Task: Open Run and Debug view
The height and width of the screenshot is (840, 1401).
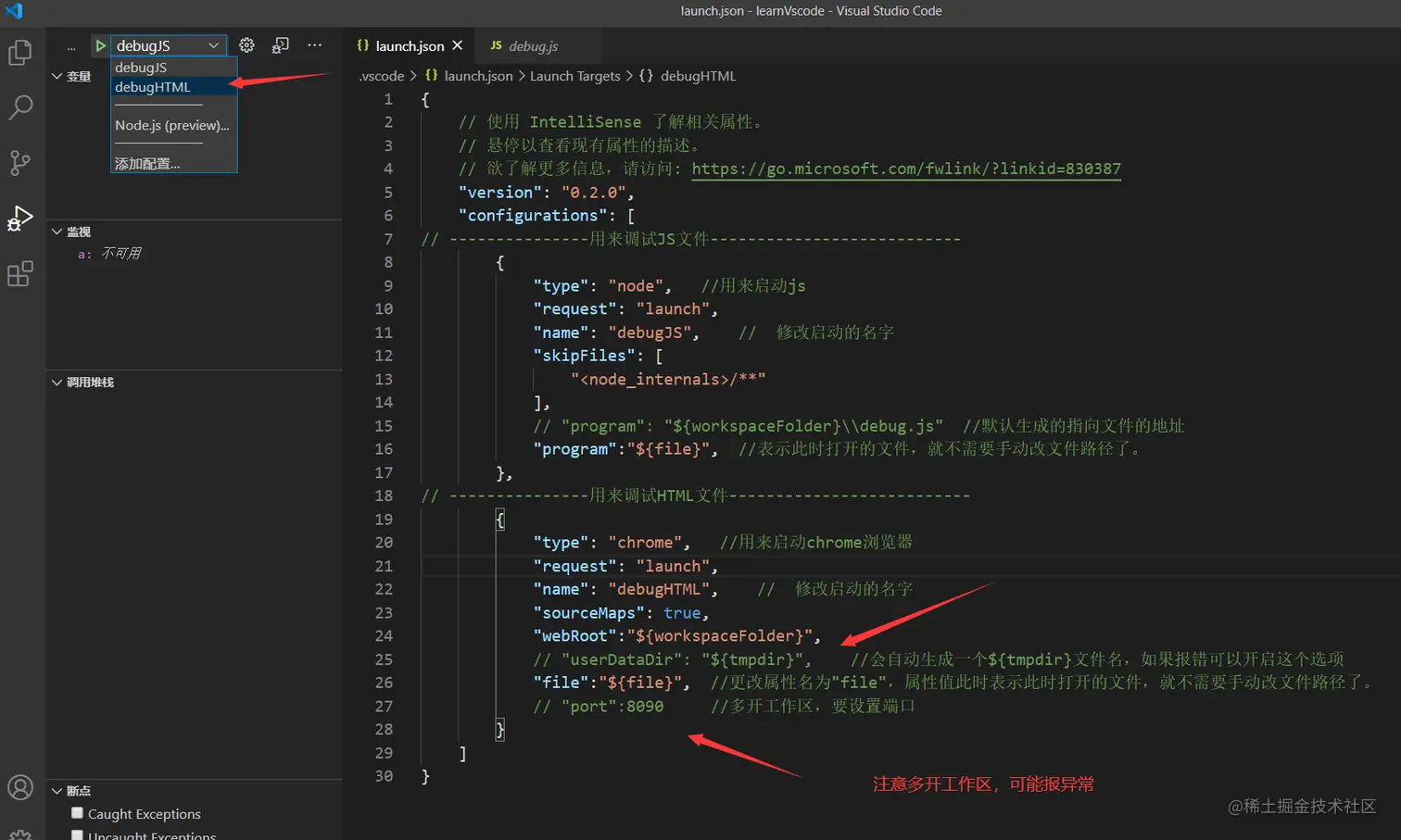Action: pos(20,219)
